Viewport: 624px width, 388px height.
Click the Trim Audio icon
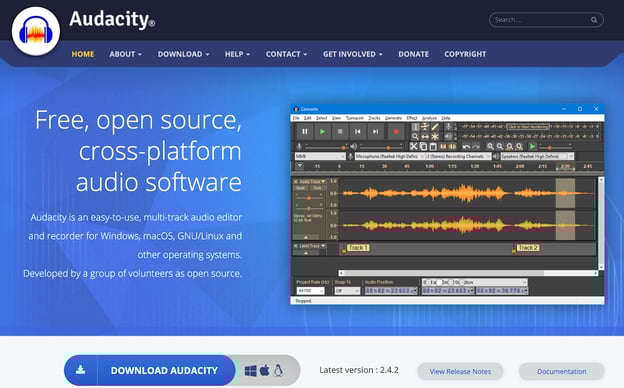coord(443,146)
